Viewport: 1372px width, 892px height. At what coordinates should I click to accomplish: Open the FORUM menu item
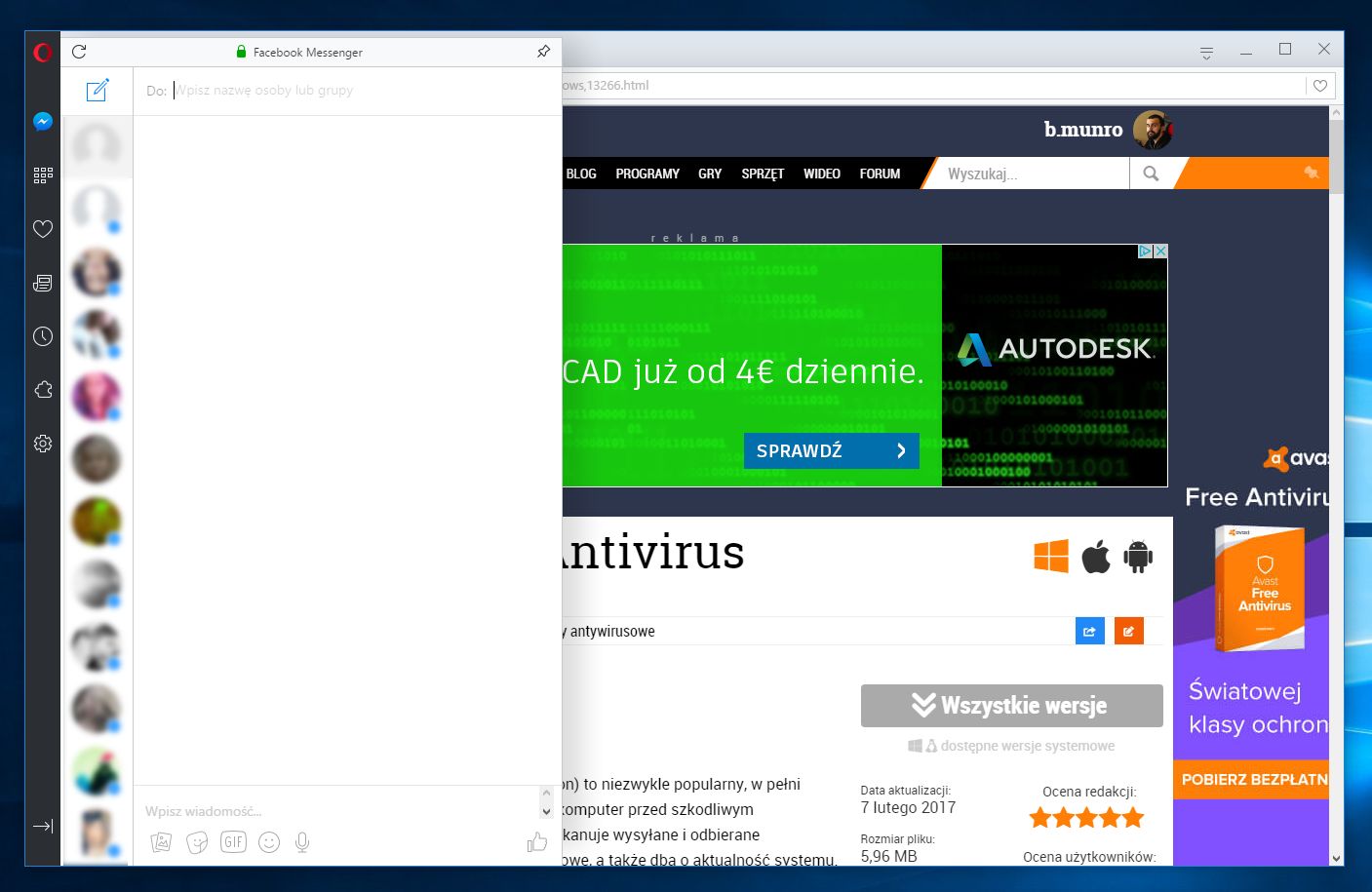(880, 174)
